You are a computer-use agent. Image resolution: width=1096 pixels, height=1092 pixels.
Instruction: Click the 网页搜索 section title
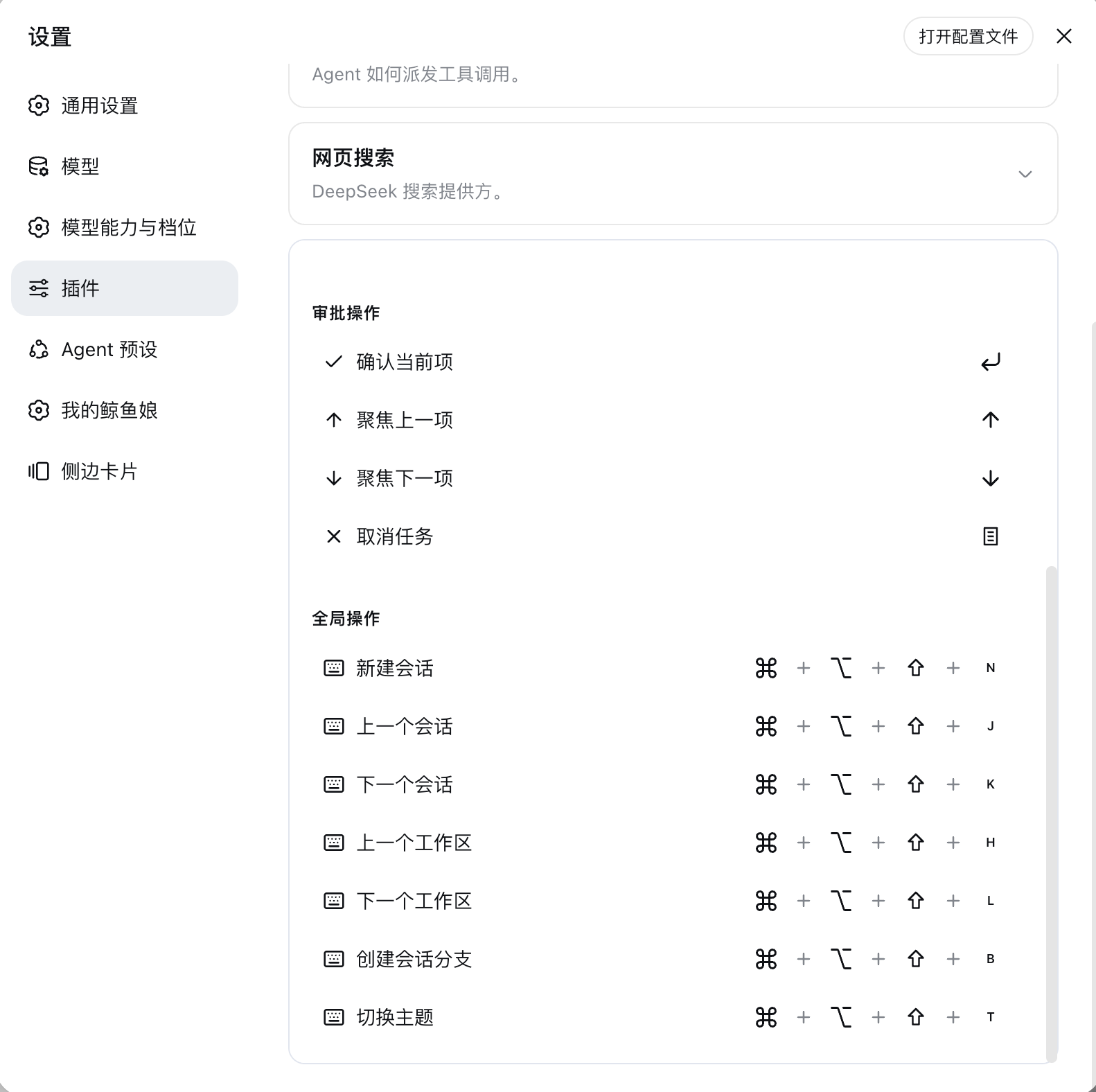click(x=353, y=158)
